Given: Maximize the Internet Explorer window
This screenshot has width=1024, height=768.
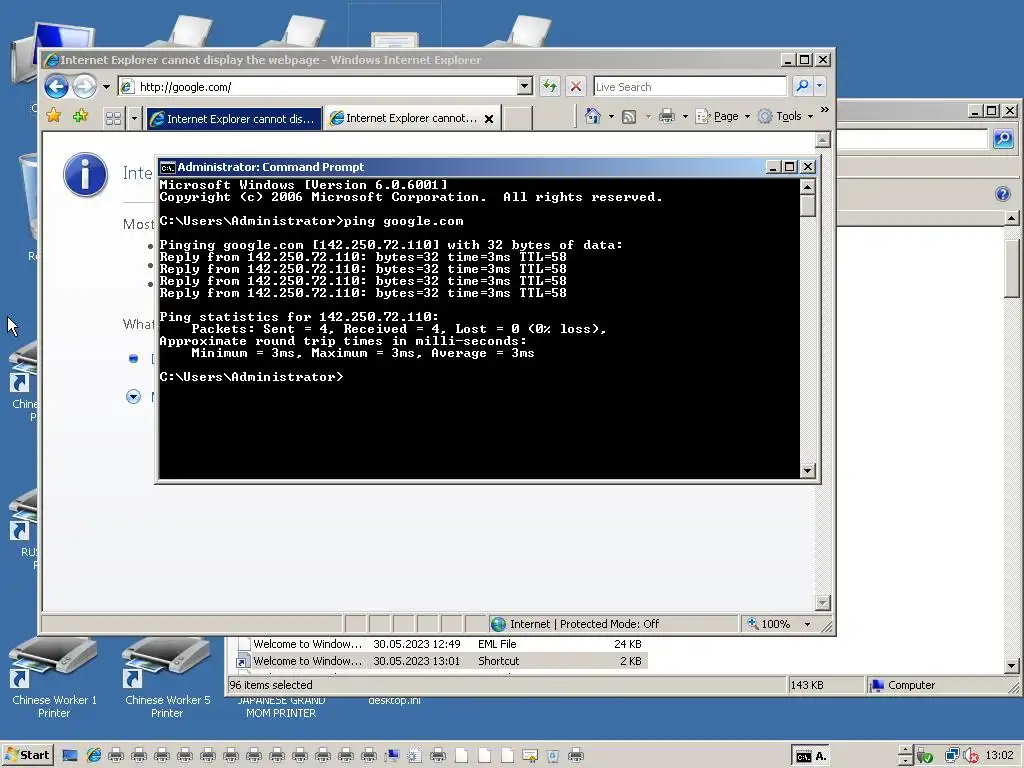Looking at the screenshot, I should click(805, 60).
